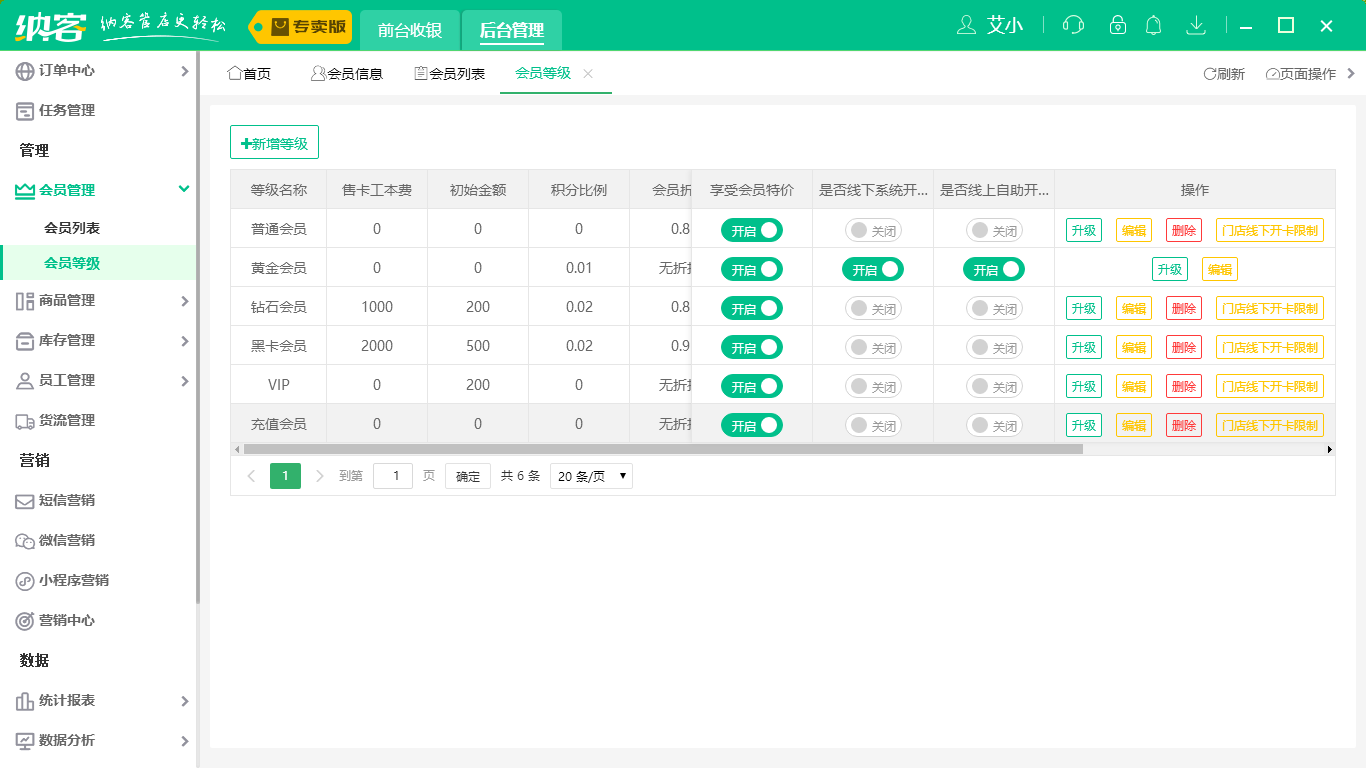Image resolution: width=1366 pixels, height=768 pixels.
Task: Click the 会员管理 crown icon
Action: 25,190
